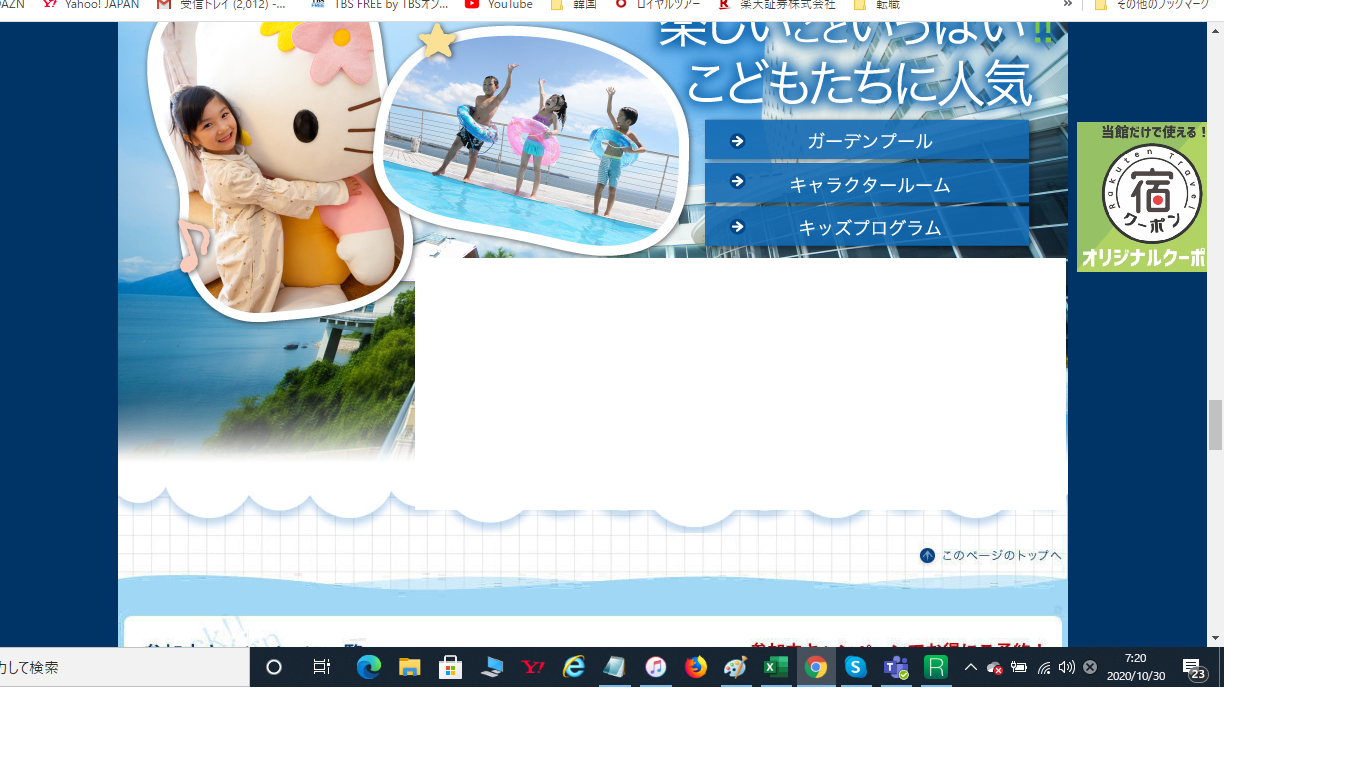Open the キッズプログラム link button

[867, 227]
